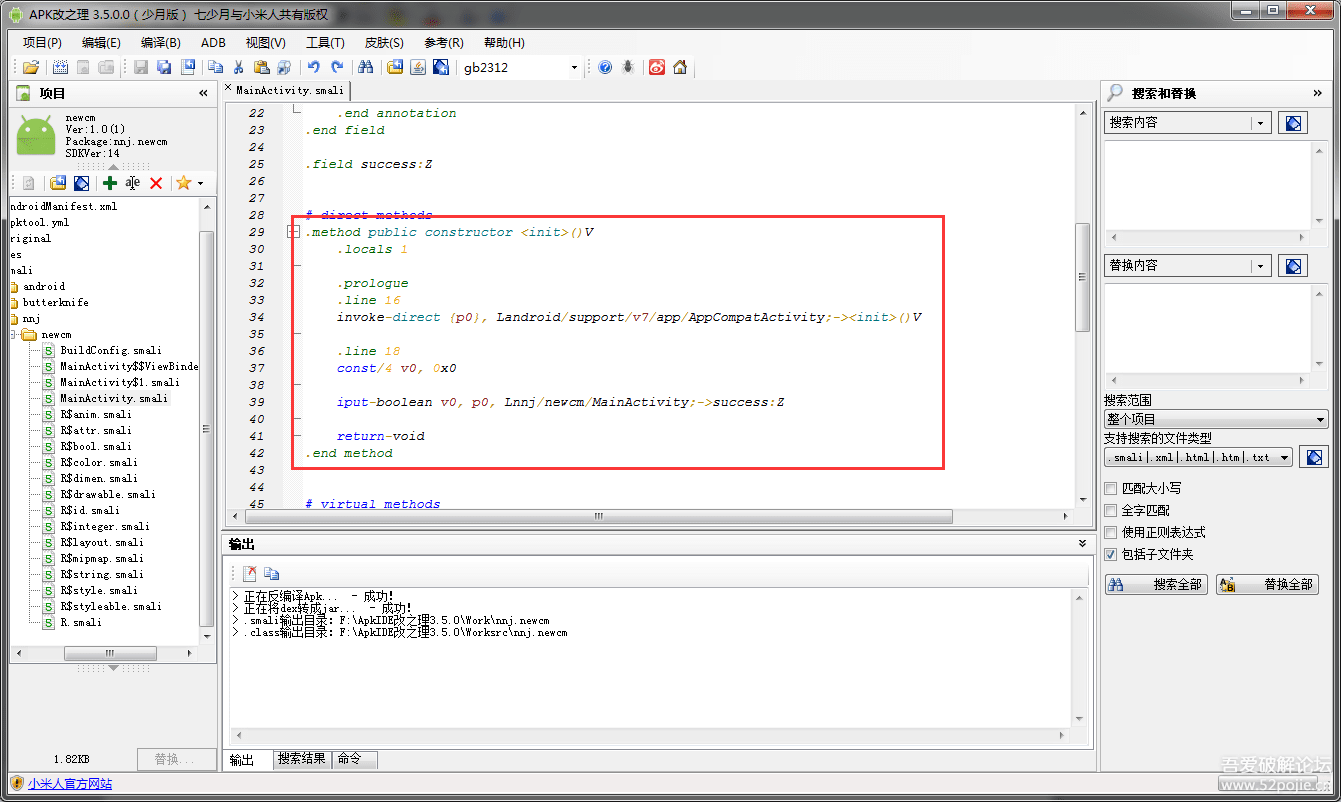Click the Cut scissors icon
Viewport: 1341px width, 802px height.
click(x=238, y=67)
